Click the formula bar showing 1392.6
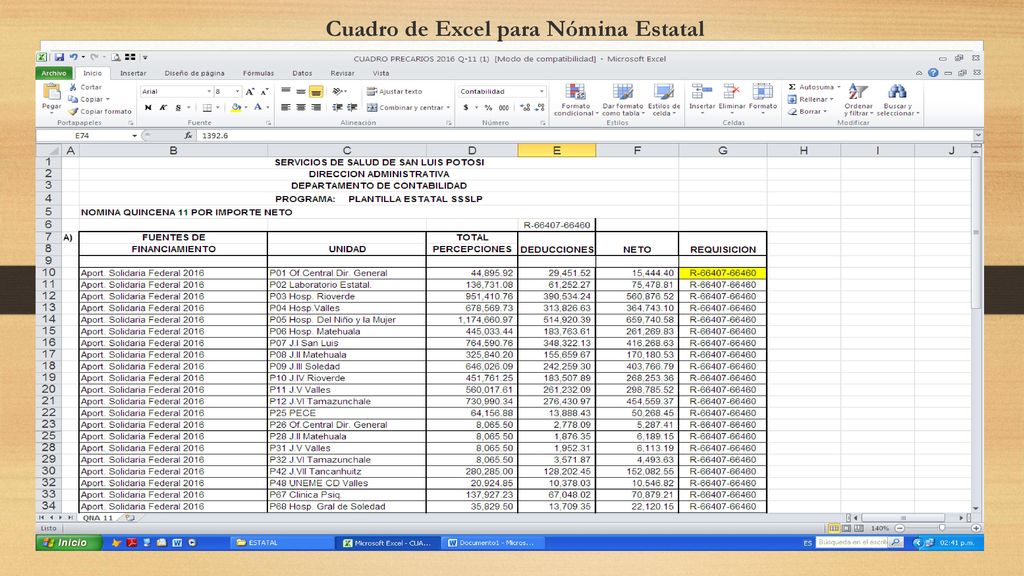Image resolution: width=1024 pixels, height=576 pixels. pos(584,136)
